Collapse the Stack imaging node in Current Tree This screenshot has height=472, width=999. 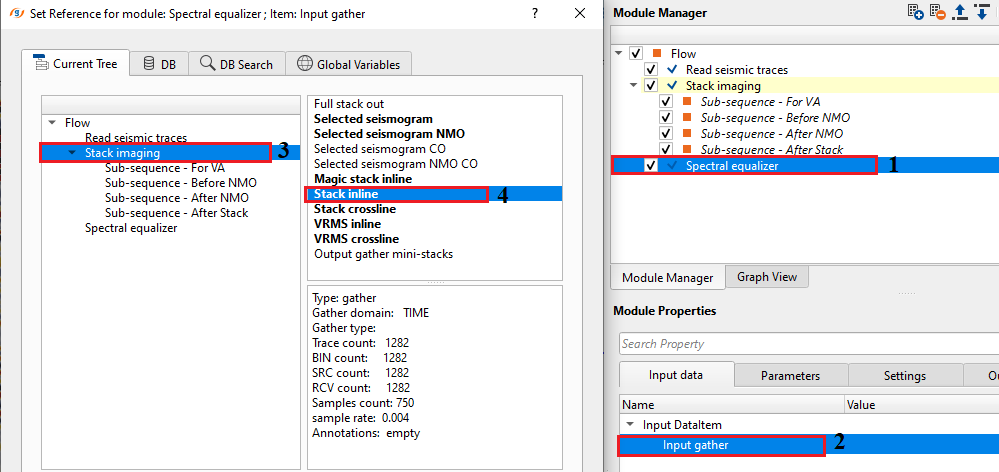73,153
